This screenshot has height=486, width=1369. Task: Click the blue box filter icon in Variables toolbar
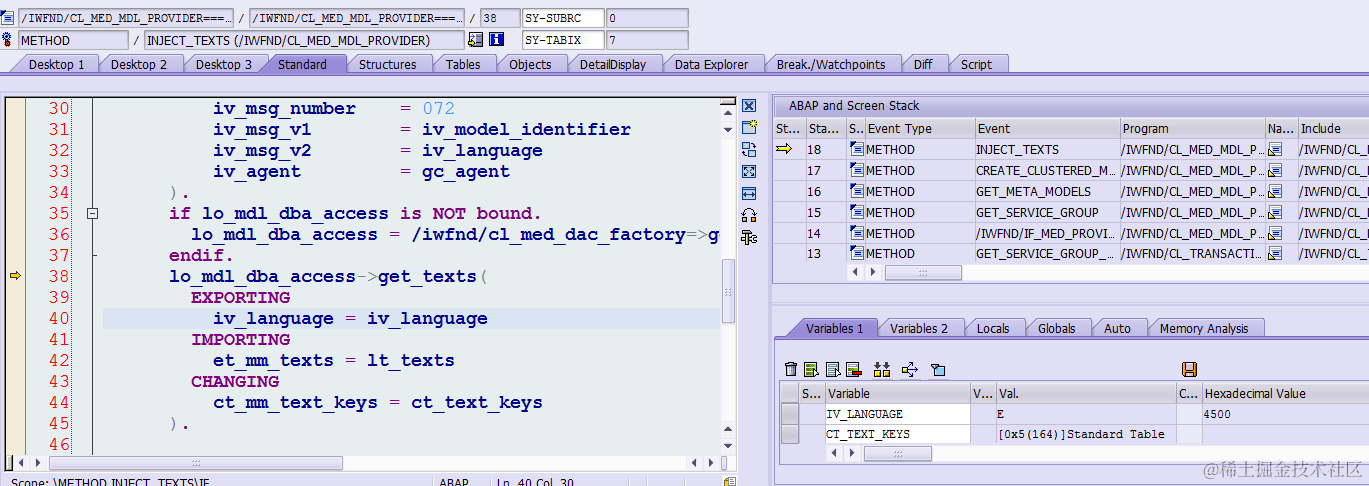937,370
